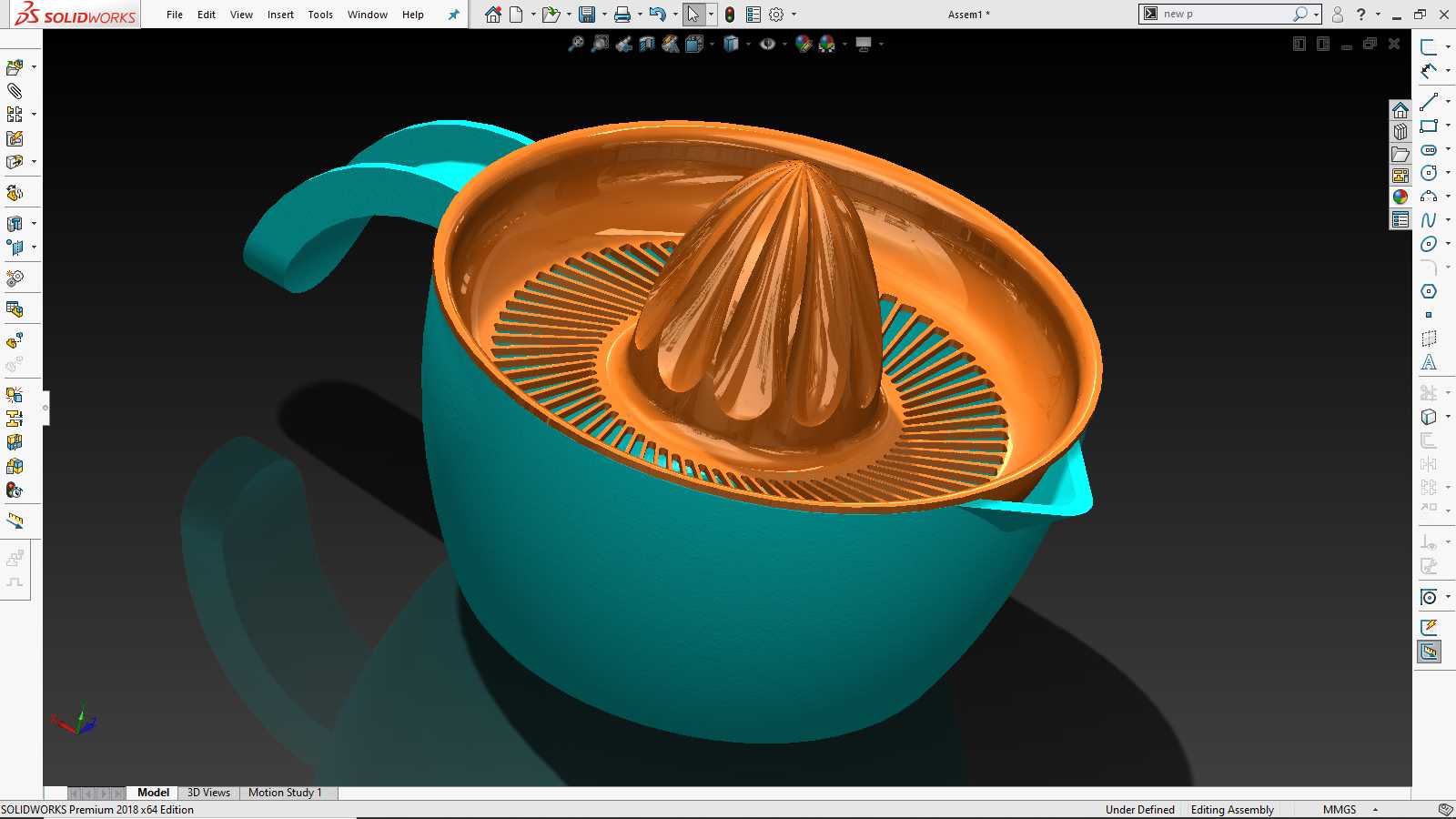Click Edit Appearance color ball
Image resolution: width=1456 pixels, height=819 pixels.
(804, 44)
